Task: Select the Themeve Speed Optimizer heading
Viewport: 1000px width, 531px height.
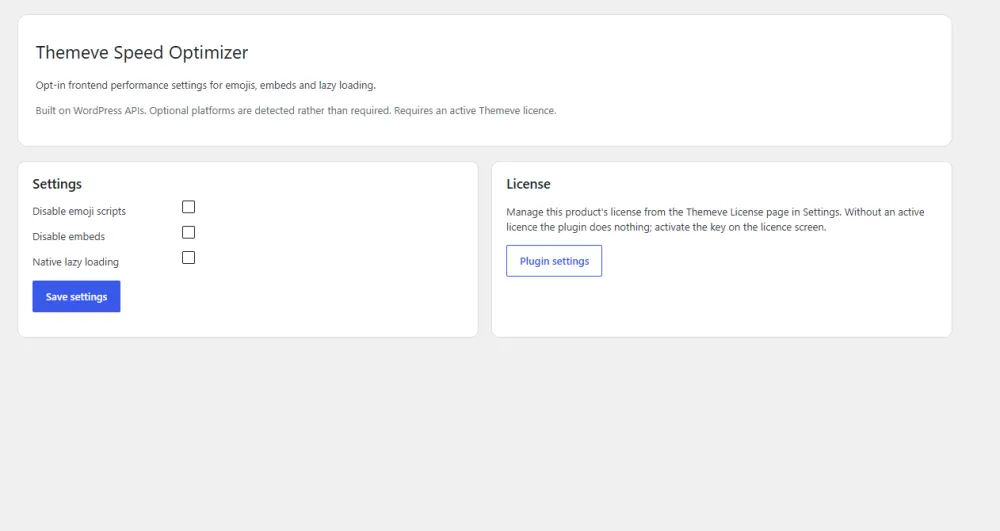Action: point(142,52)
